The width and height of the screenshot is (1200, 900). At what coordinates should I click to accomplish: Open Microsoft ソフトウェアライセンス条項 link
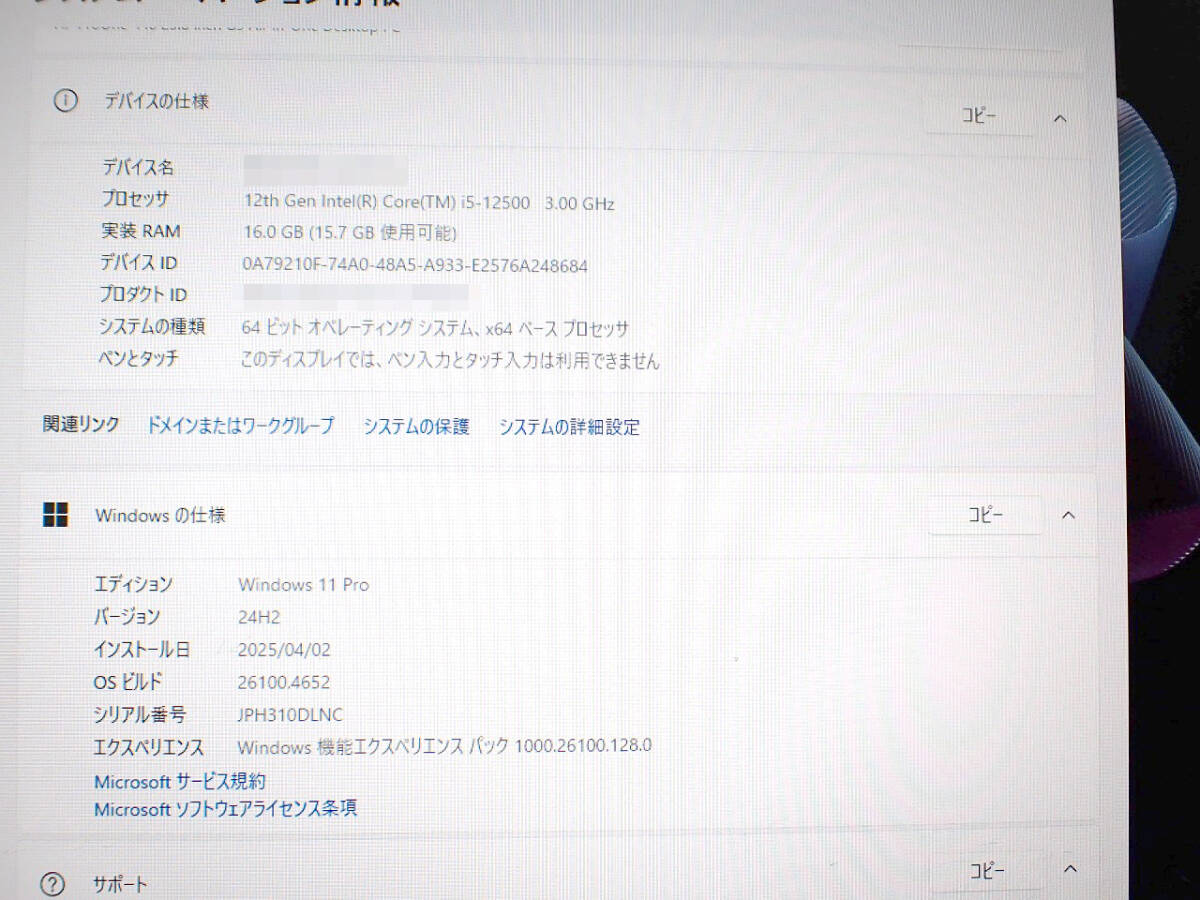225,808
